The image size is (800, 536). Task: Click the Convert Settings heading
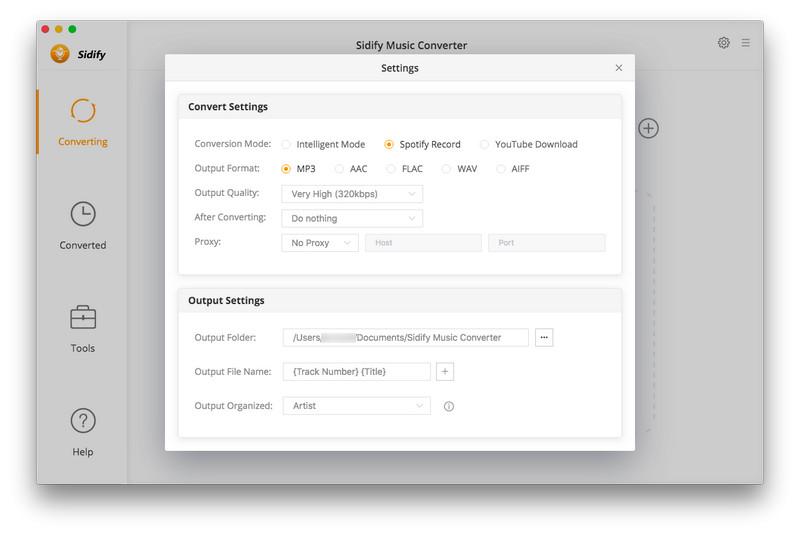tap(228, 107)
